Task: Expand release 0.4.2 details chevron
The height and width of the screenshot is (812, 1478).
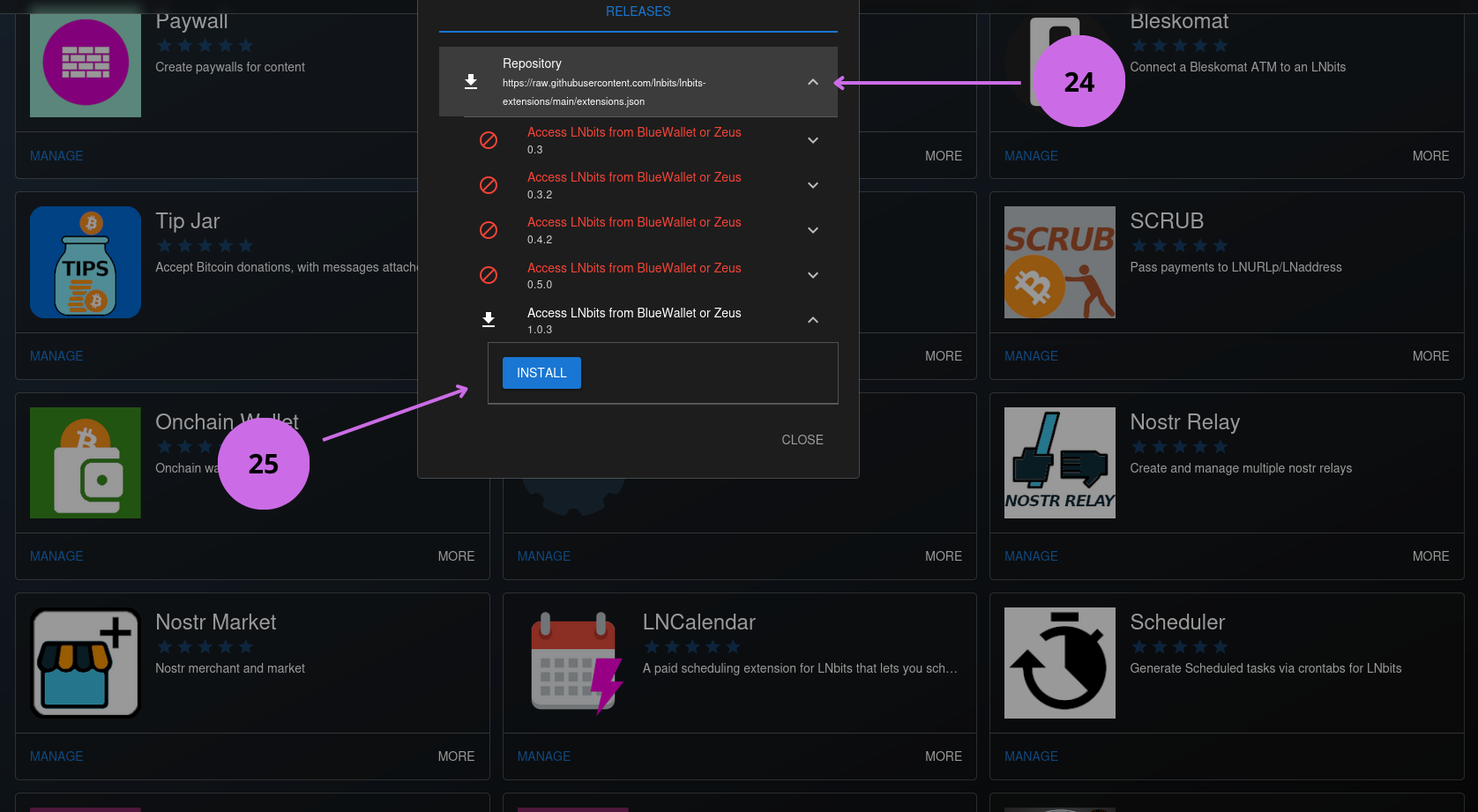Action: (813, 230)
